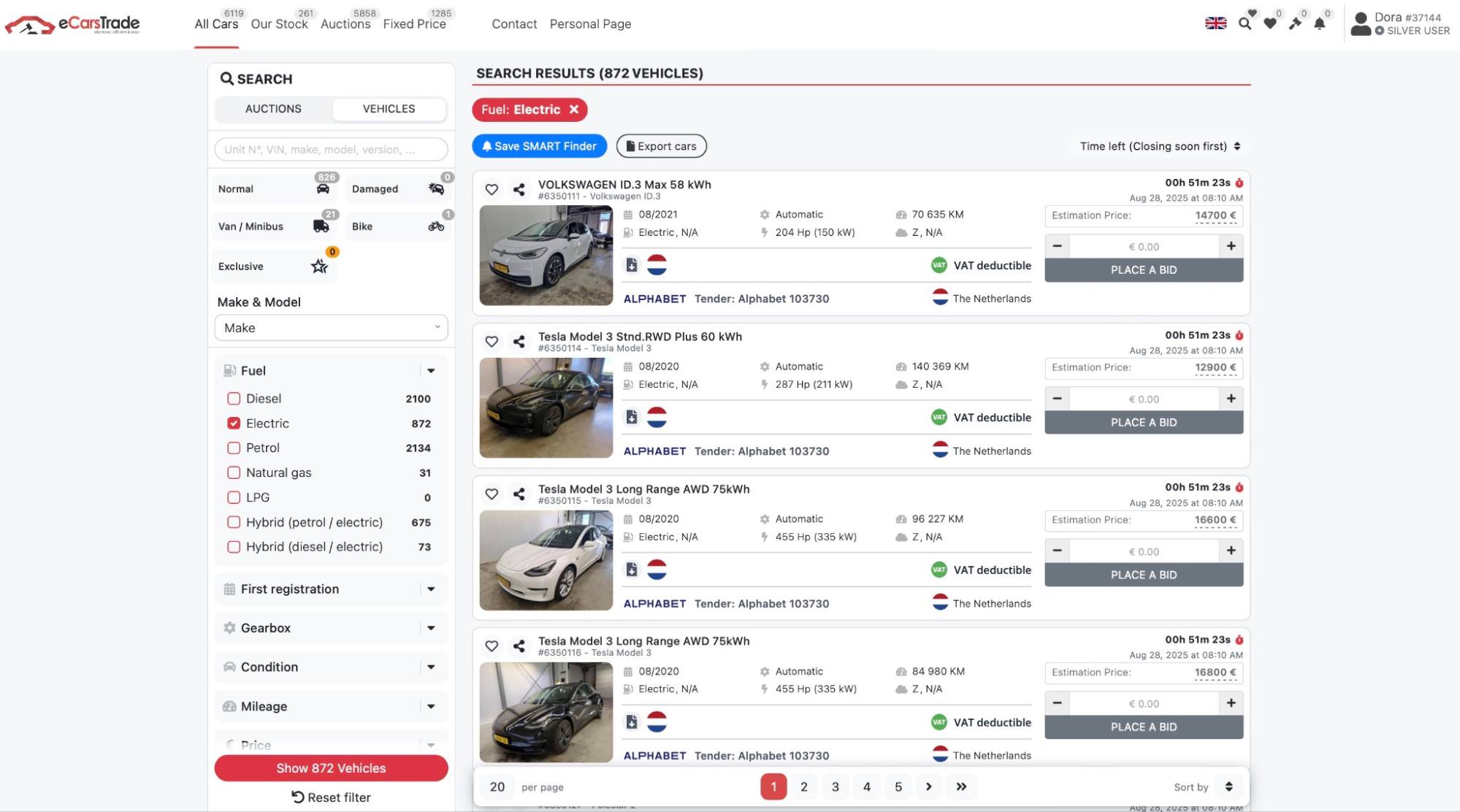Open the Fixed Price tab
Screen dimensions: 1460x812
(x=414, y=24)
